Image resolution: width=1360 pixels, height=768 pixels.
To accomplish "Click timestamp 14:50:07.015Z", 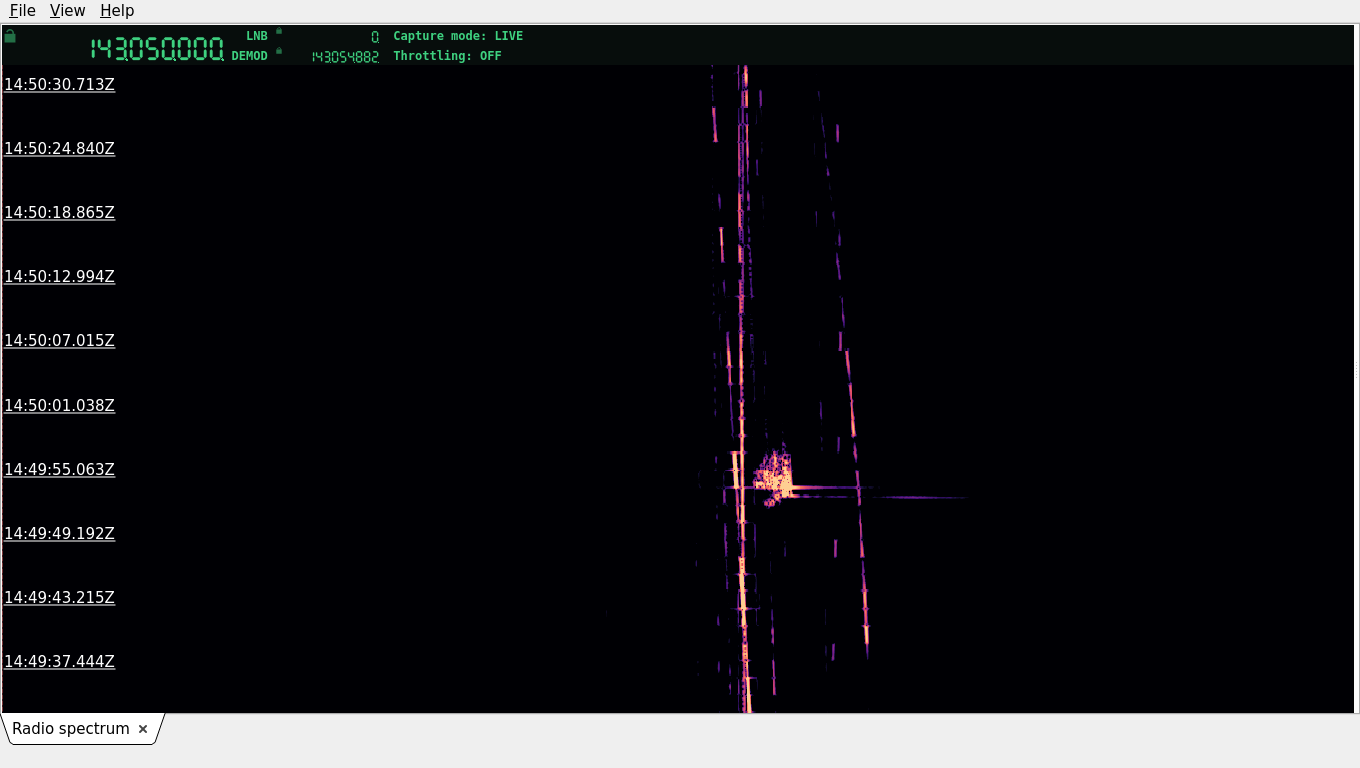I will click(59, 341).
